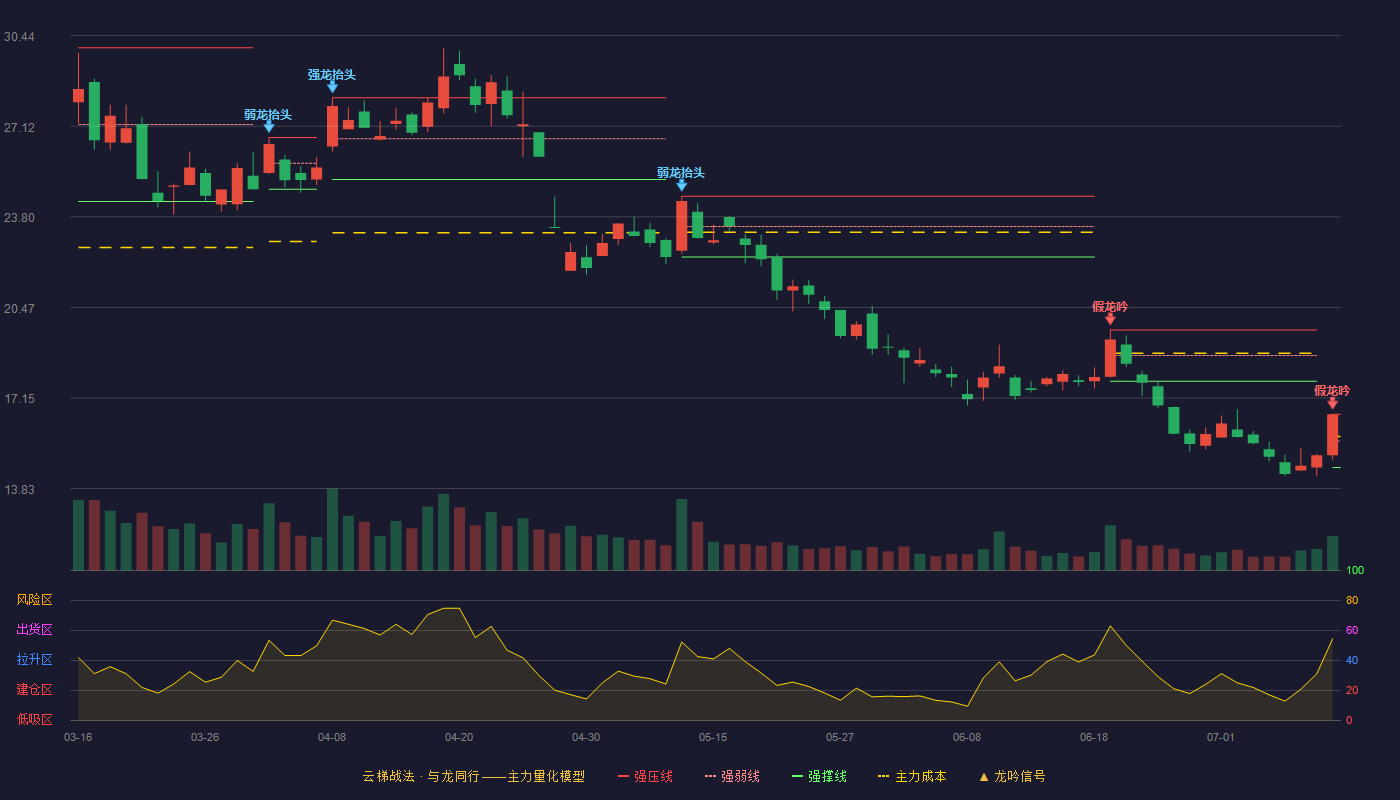Click the 弱龙抬头 arrow marker near 05-15
The height and width of the screenshot is (800, 1400).
coord(681,185)
